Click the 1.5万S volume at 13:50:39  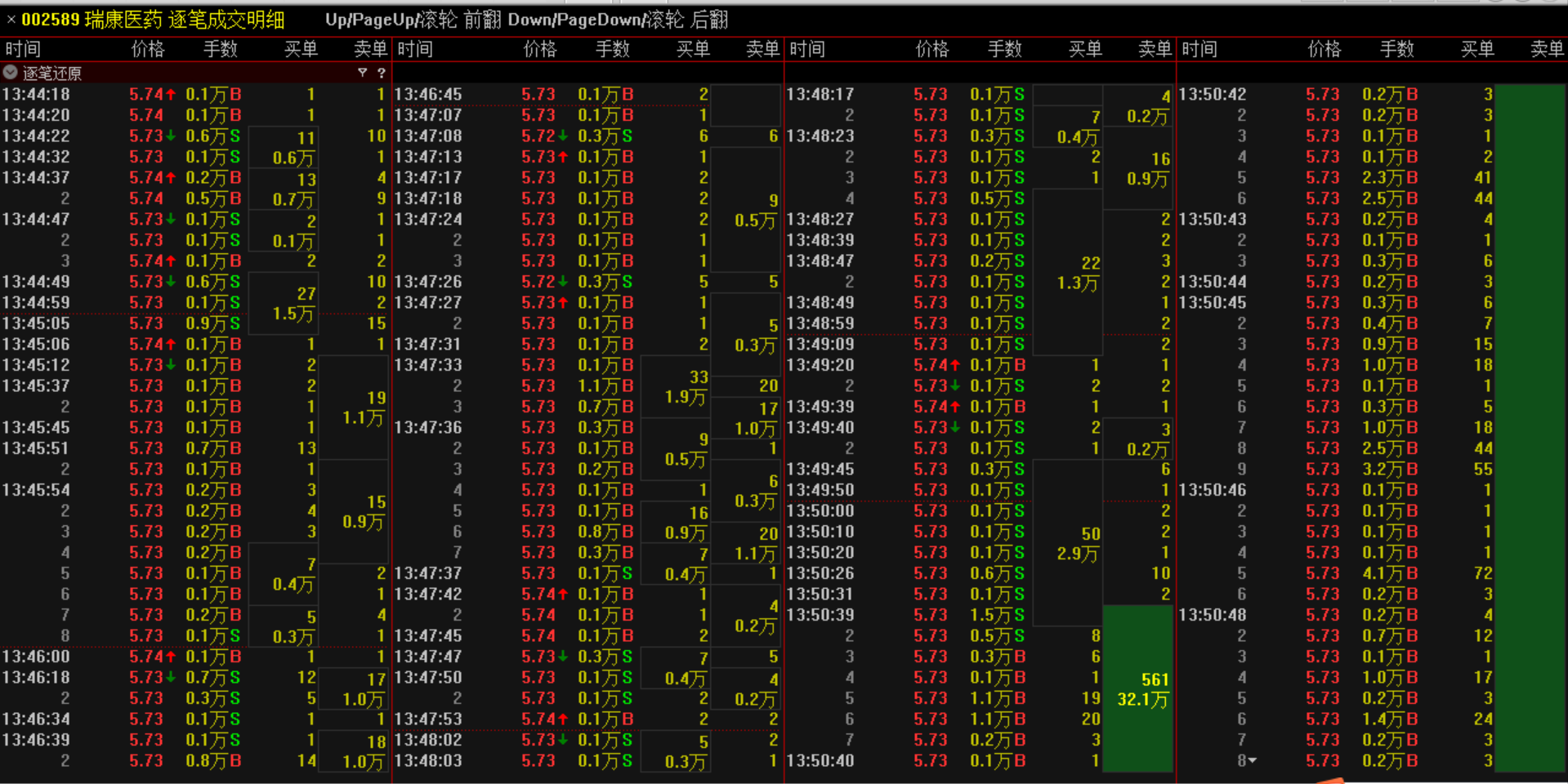click(x=998, y=615)
